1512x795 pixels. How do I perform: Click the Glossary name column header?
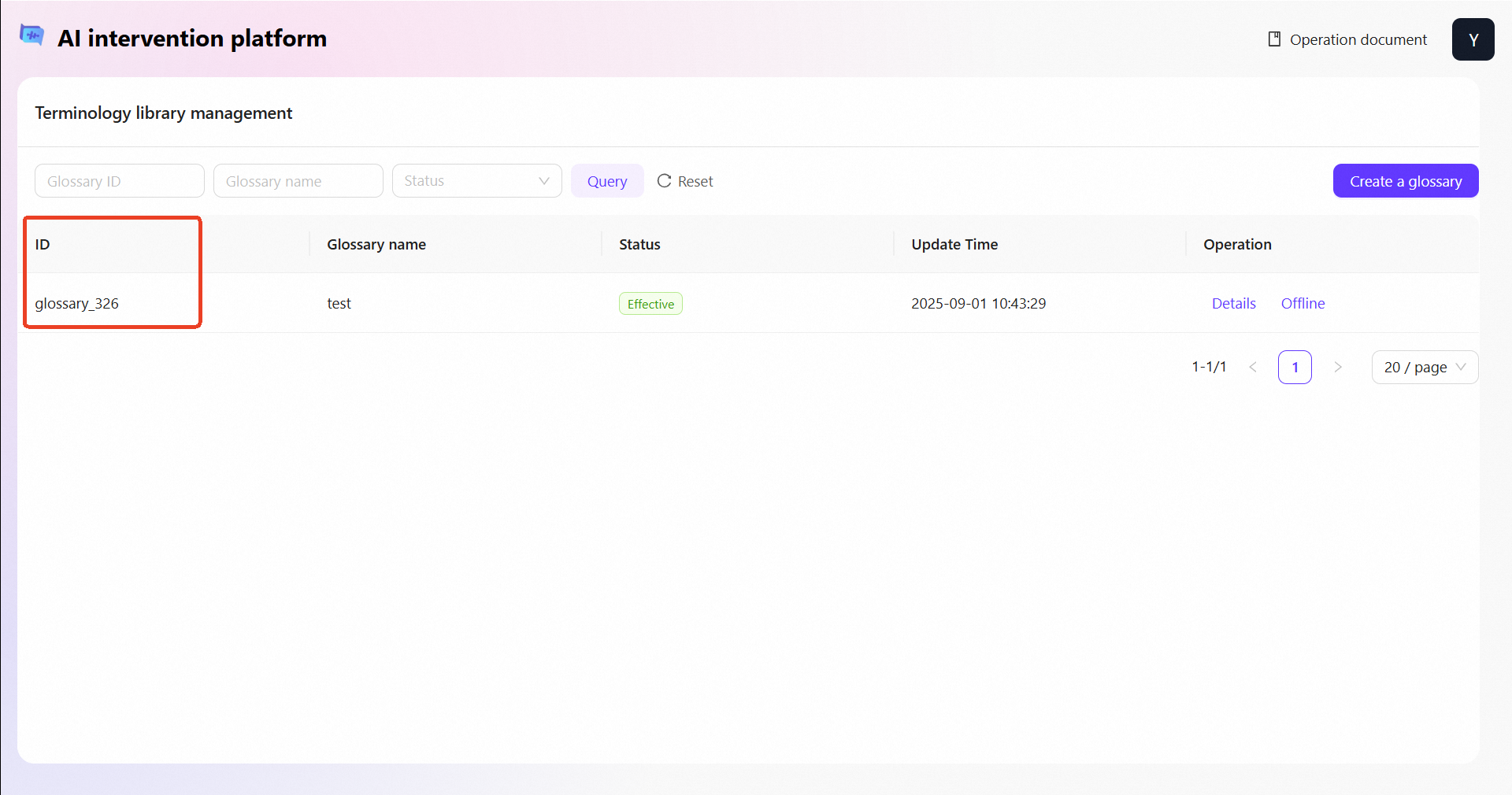[376, 245]
